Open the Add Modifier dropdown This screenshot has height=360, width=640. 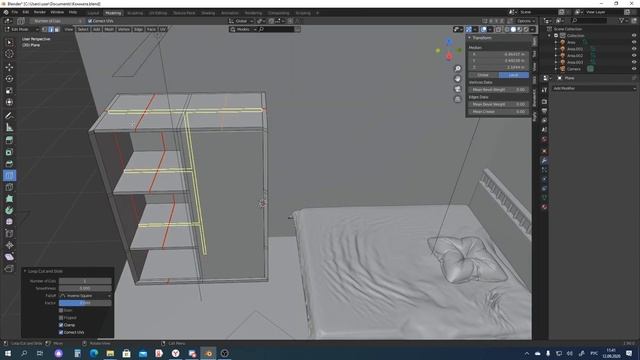tap(594, 89)
